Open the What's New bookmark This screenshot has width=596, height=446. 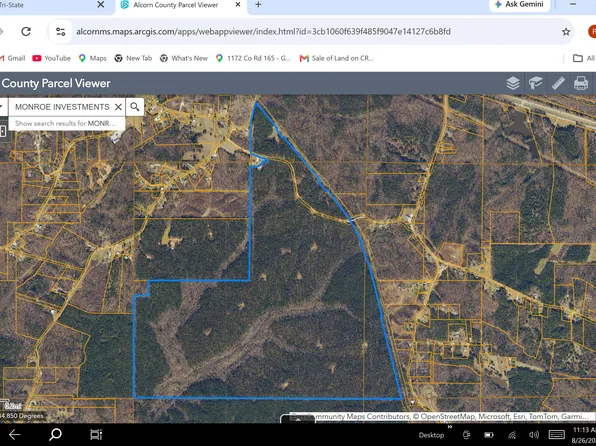184,58
